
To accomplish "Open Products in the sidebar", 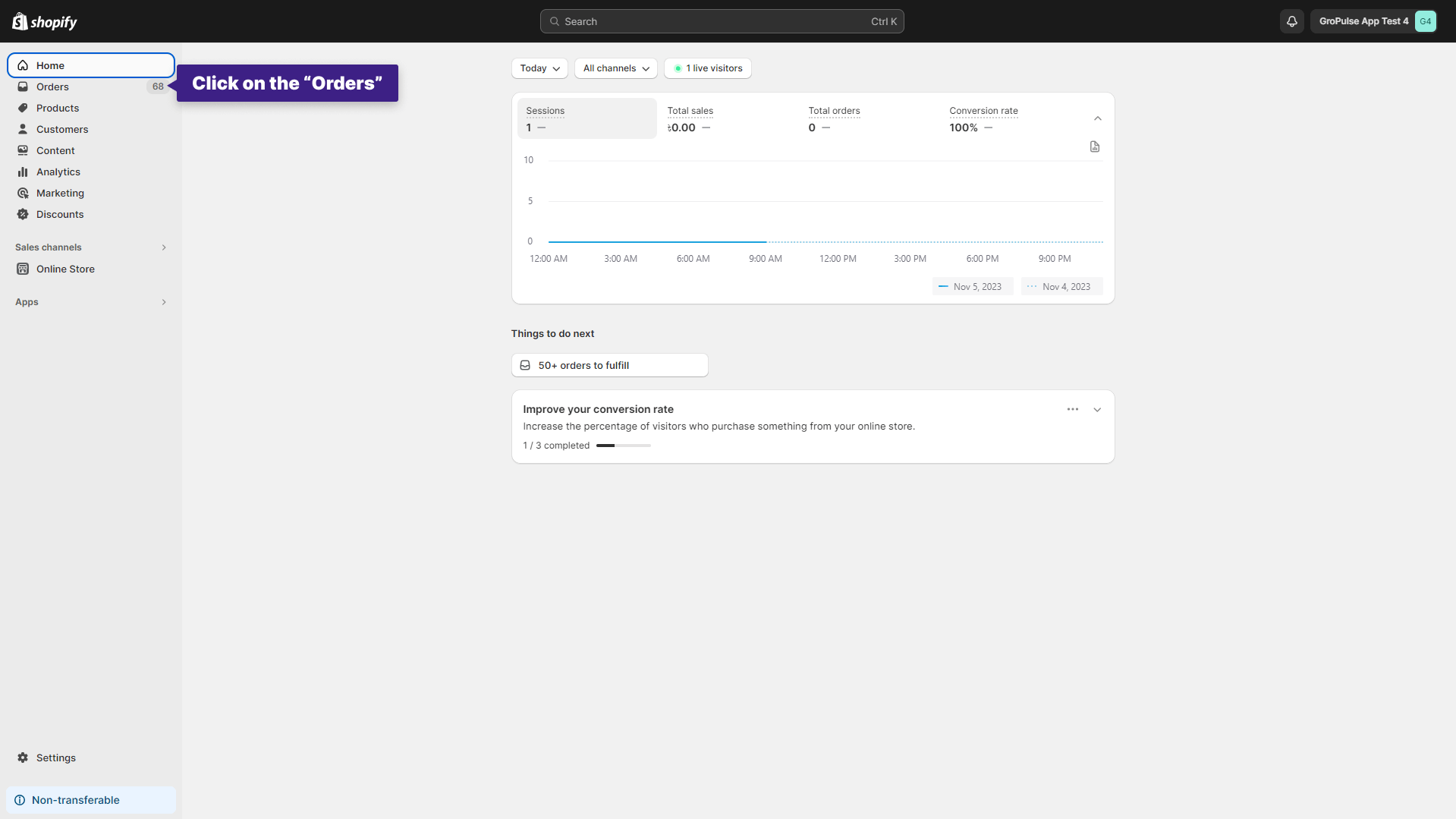I will (x=91, y=108).
